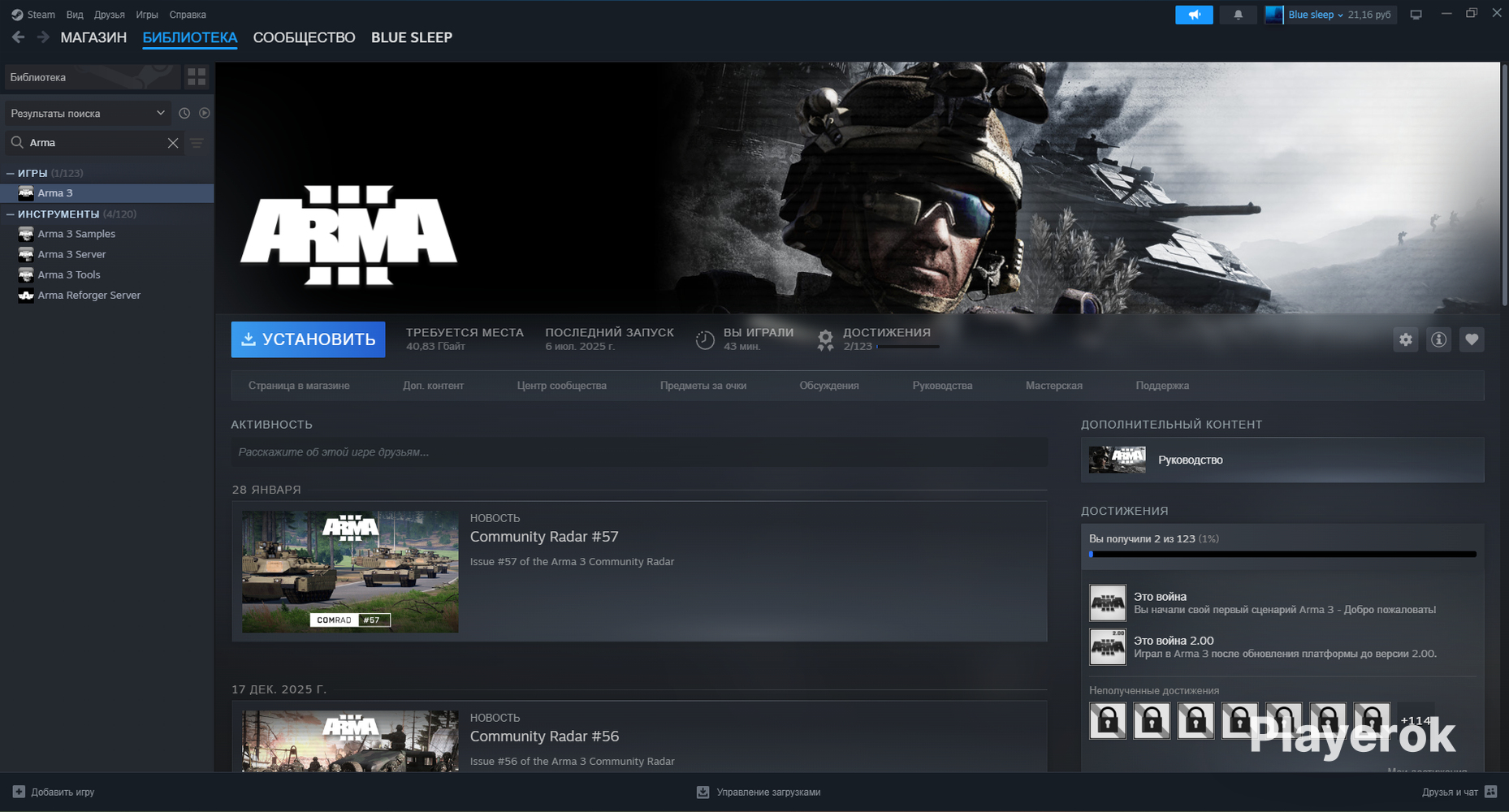This screenshot has height=812, width=1509.
Task: Click the activity post input field
Action: 639,452
